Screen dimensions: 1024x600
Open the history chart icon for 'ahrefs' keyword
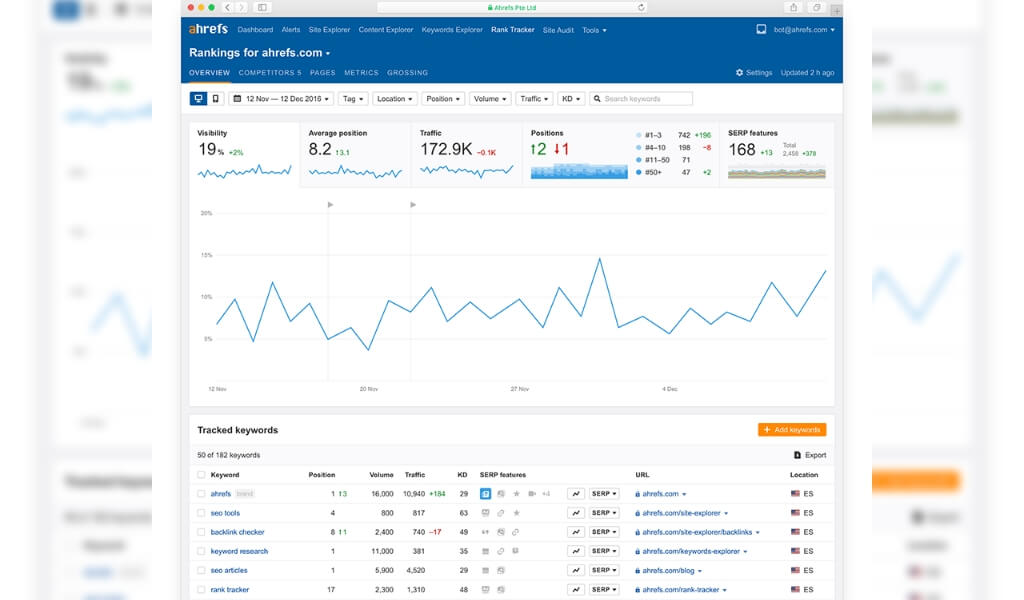point(576,494)
